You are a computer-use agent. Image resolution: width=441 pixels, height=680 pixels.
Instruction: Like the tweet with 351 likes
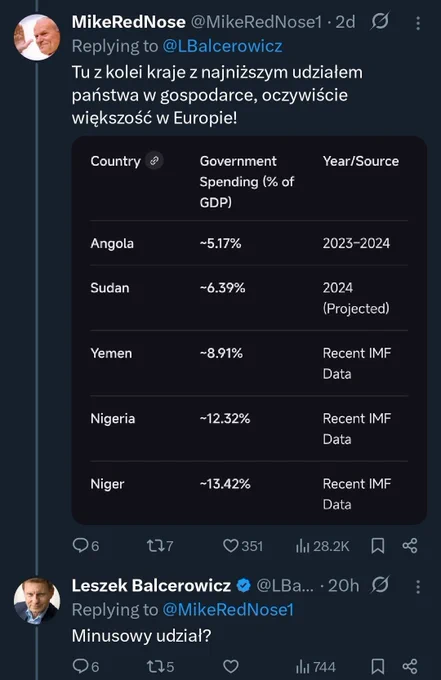pyautogui.click(x=242, y=545)
